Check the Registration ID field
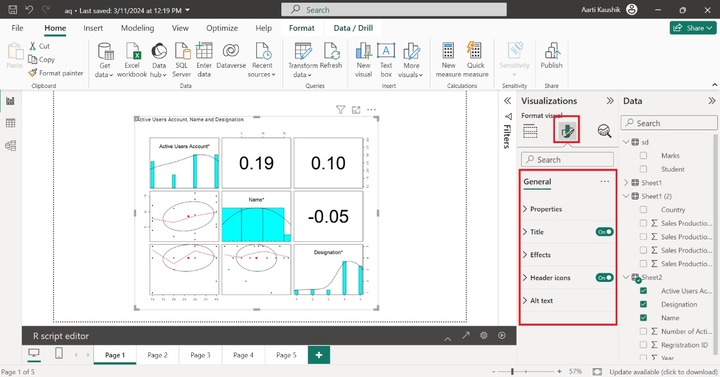720x377 pixels. click(643, 345)
